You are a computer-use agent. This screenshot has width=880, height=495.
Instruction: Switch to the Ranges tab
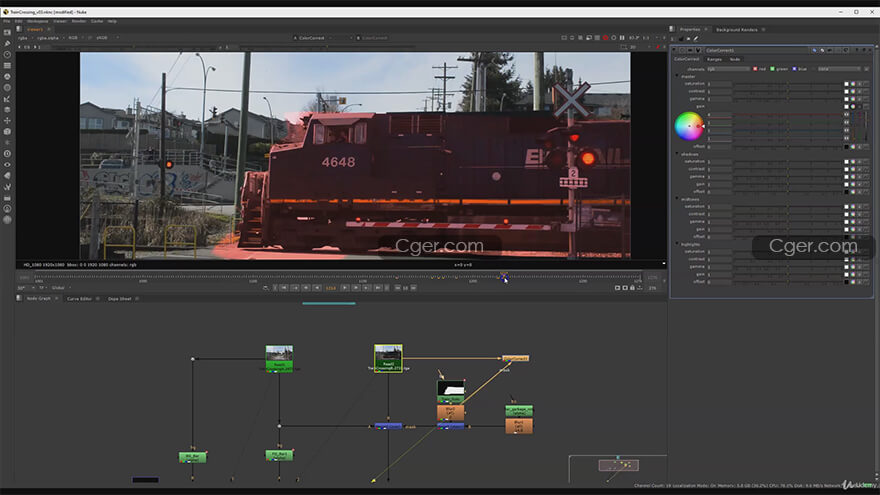[714, 59]
